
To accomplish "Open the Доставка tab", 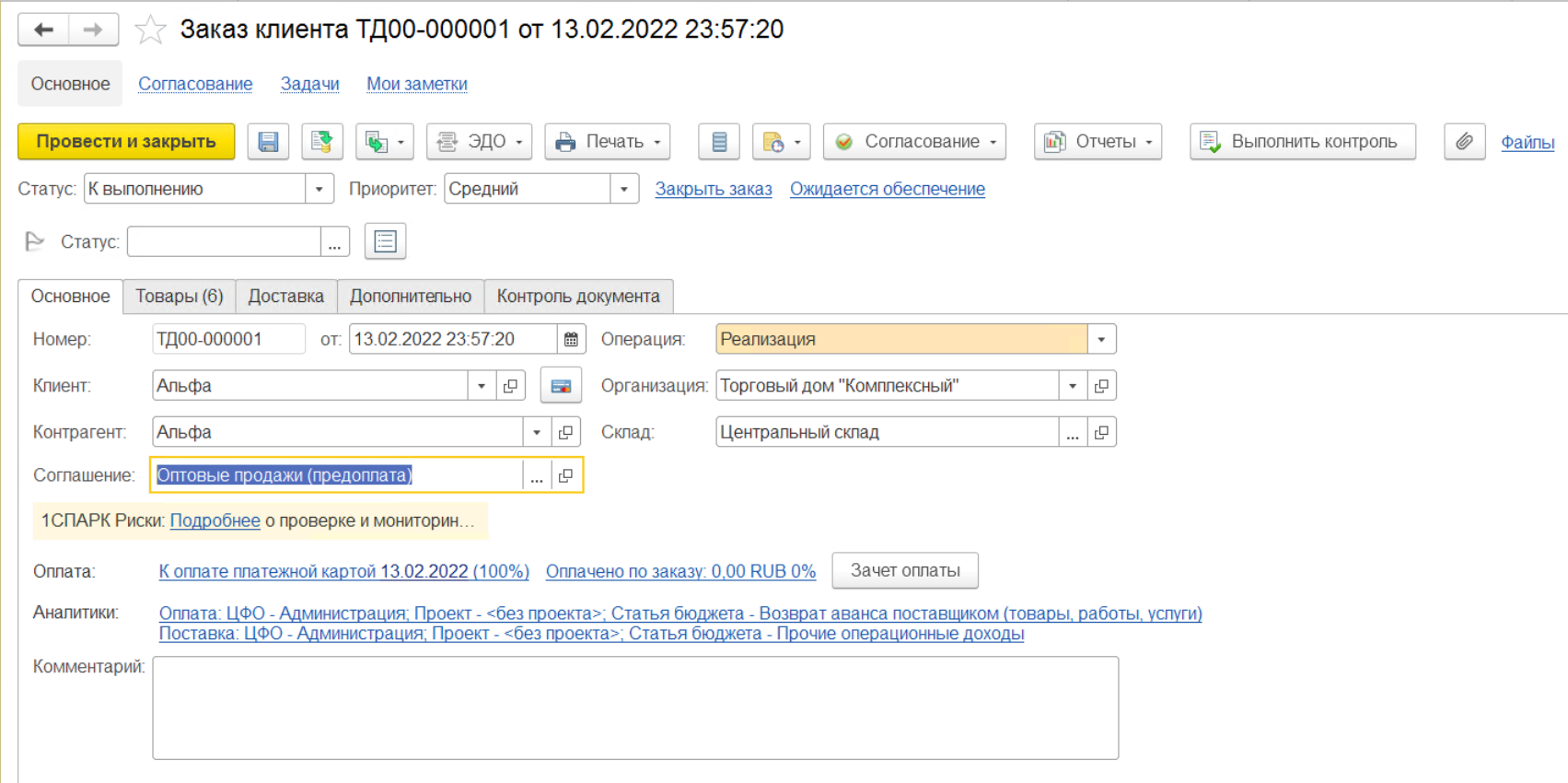I will point(285,297).
